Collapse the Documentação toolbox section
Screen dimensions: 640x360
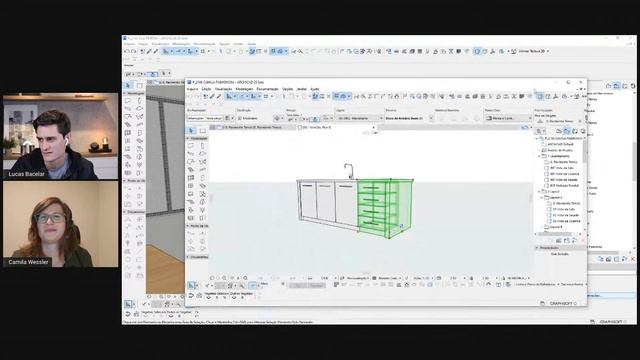[x=188, y=257]
